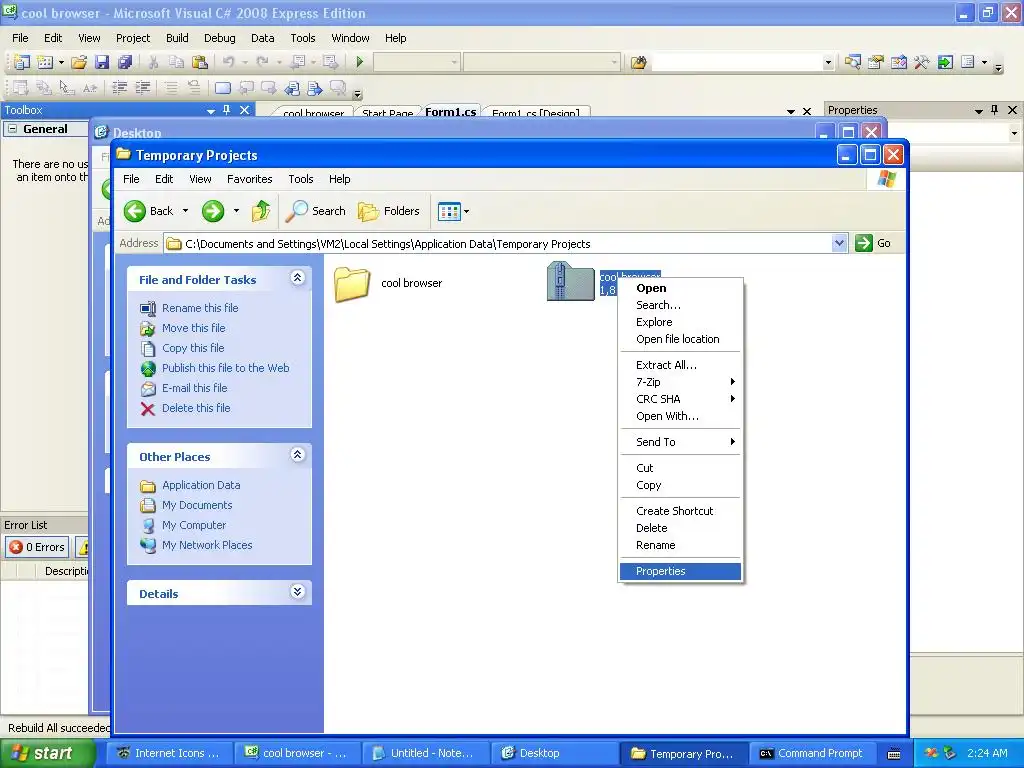Click auto-hide pin on Toolbox panel
This screenshot has width=1024, height=768.
click(227, 110)
